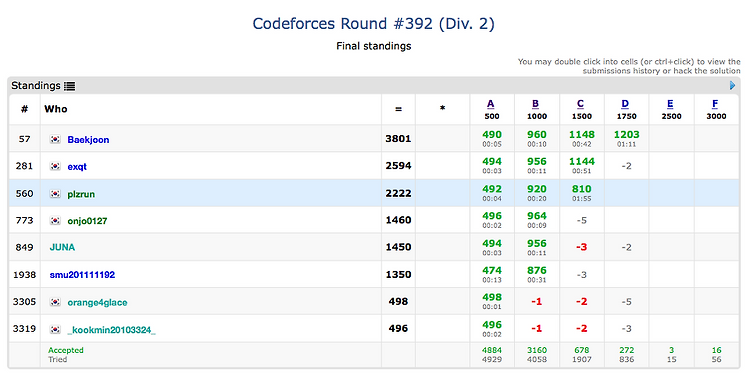Click exqt's problem D -2 cell

[x=626, y=166]
